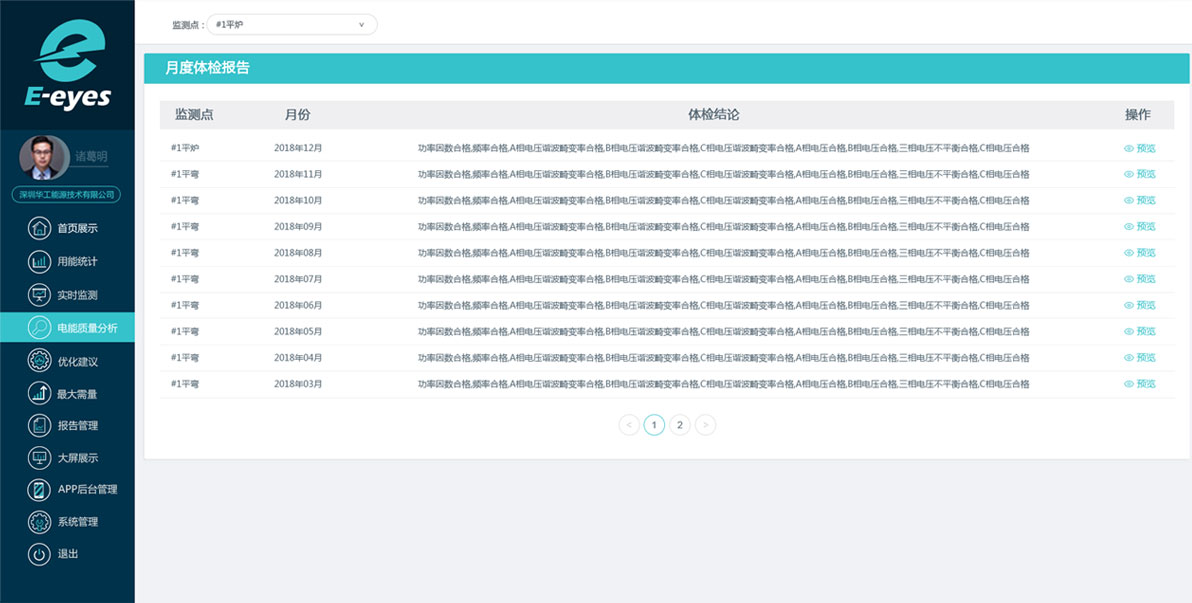Preview the 2018年09月 report via 预览
The height and width of the screenshot is (603, 1192).
pos(1139,226)
